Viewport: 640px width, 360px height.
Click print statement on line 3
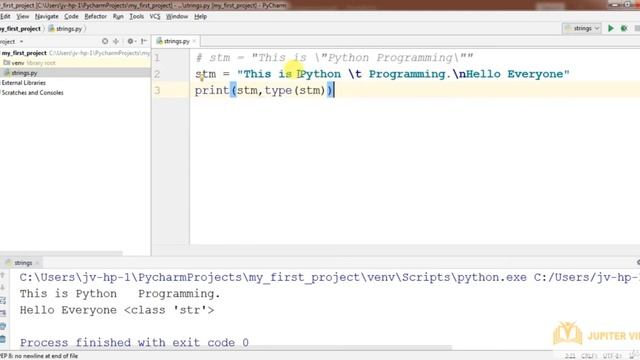[264, 91]
